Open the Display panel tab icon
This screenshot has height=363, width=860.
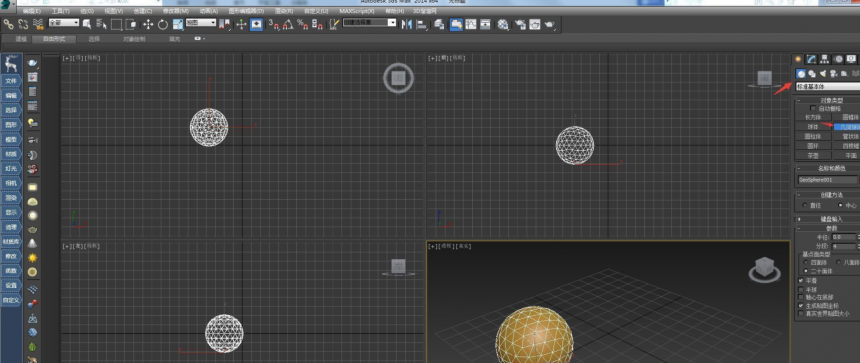pos(851,59)
